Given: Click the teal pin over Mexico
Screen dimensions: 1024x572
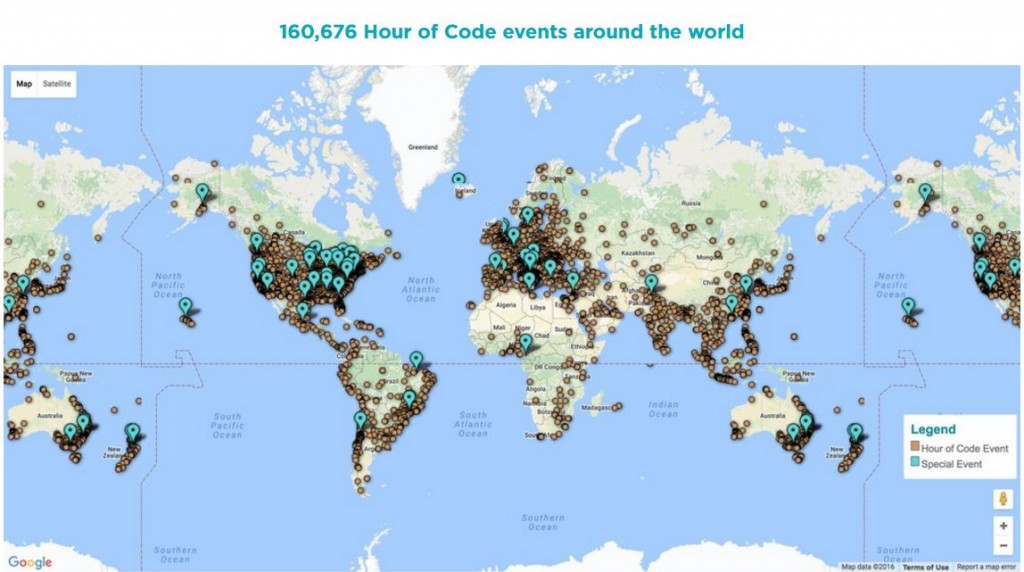Looking at the screenshot, I should pyautogui.click(x=302, y=310).
